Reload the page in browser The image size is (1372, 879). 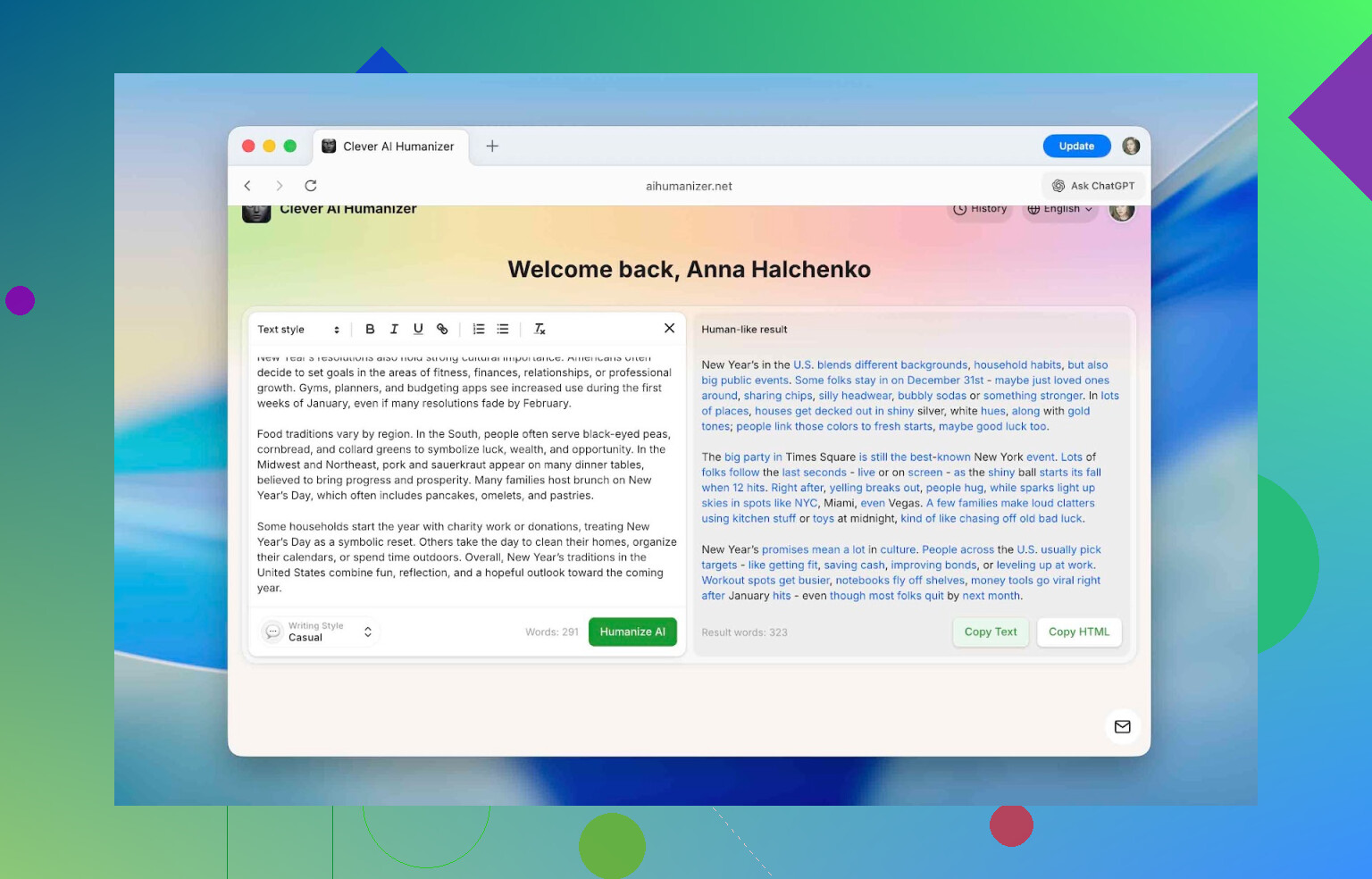pyautogui.click(x=311, y=186)
